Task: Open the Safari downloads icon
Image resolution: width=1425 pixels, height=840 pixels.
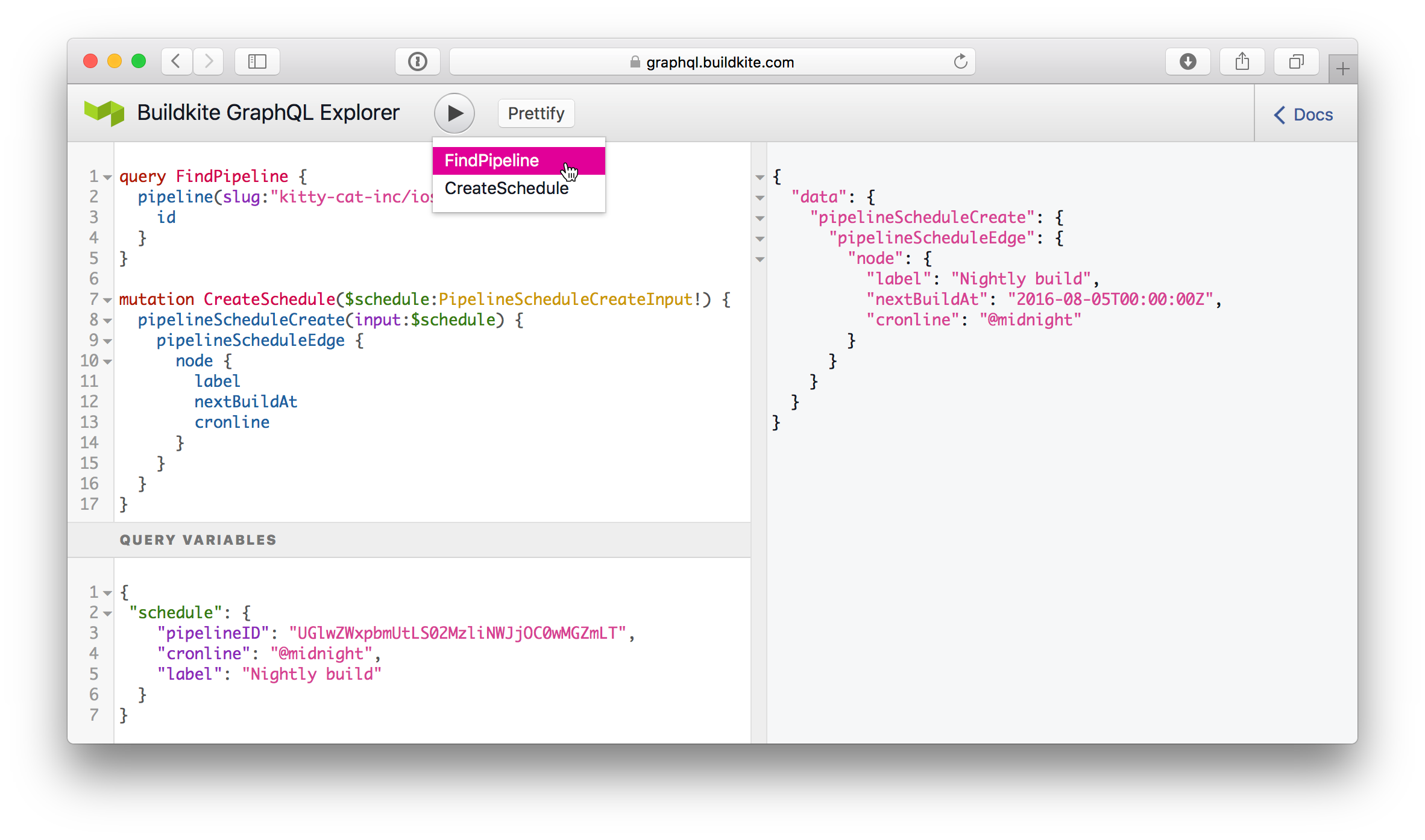Action: (1187, 61)
